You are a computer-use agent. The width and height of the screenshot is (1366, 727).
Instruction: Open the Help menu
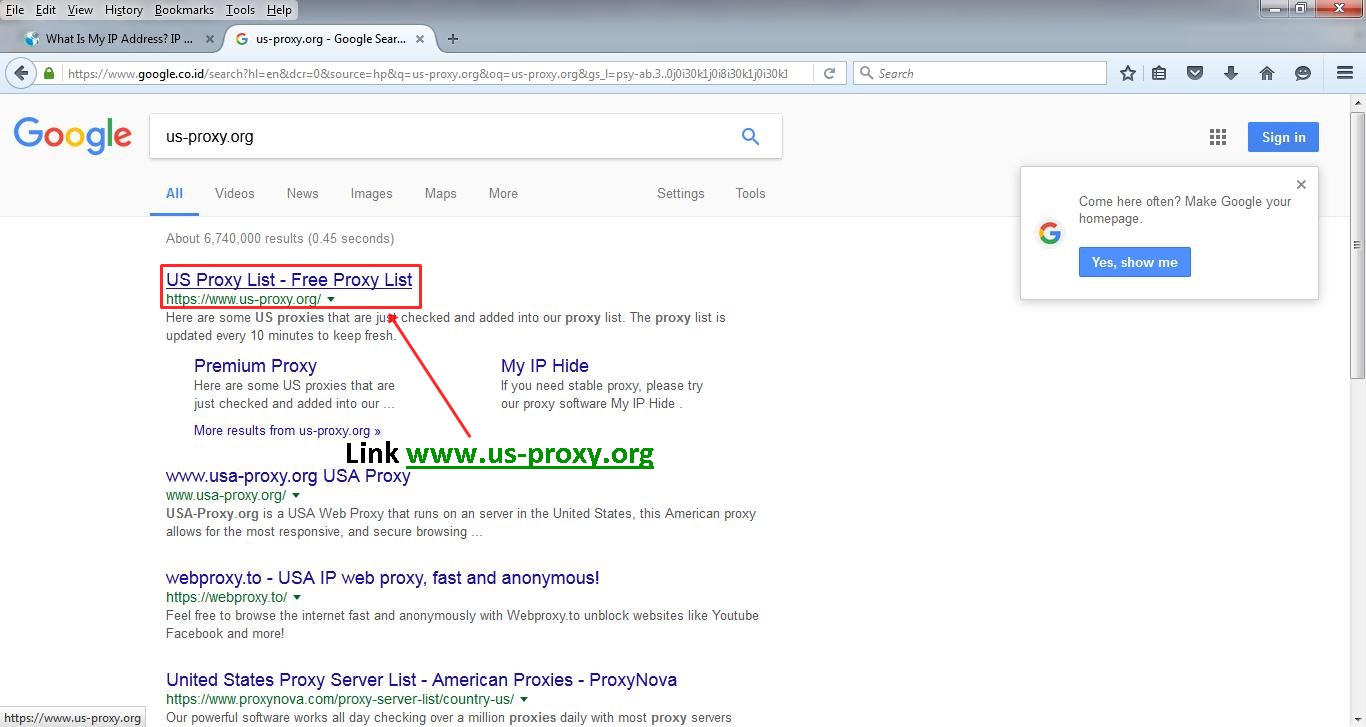(x=279, y=10)
